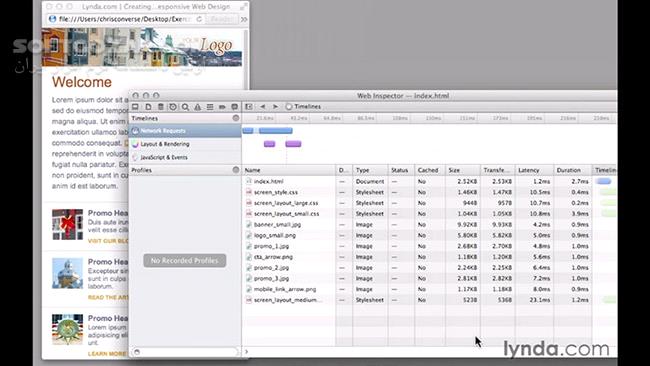Sort by the Duration column header

click(x=573, y=170)
